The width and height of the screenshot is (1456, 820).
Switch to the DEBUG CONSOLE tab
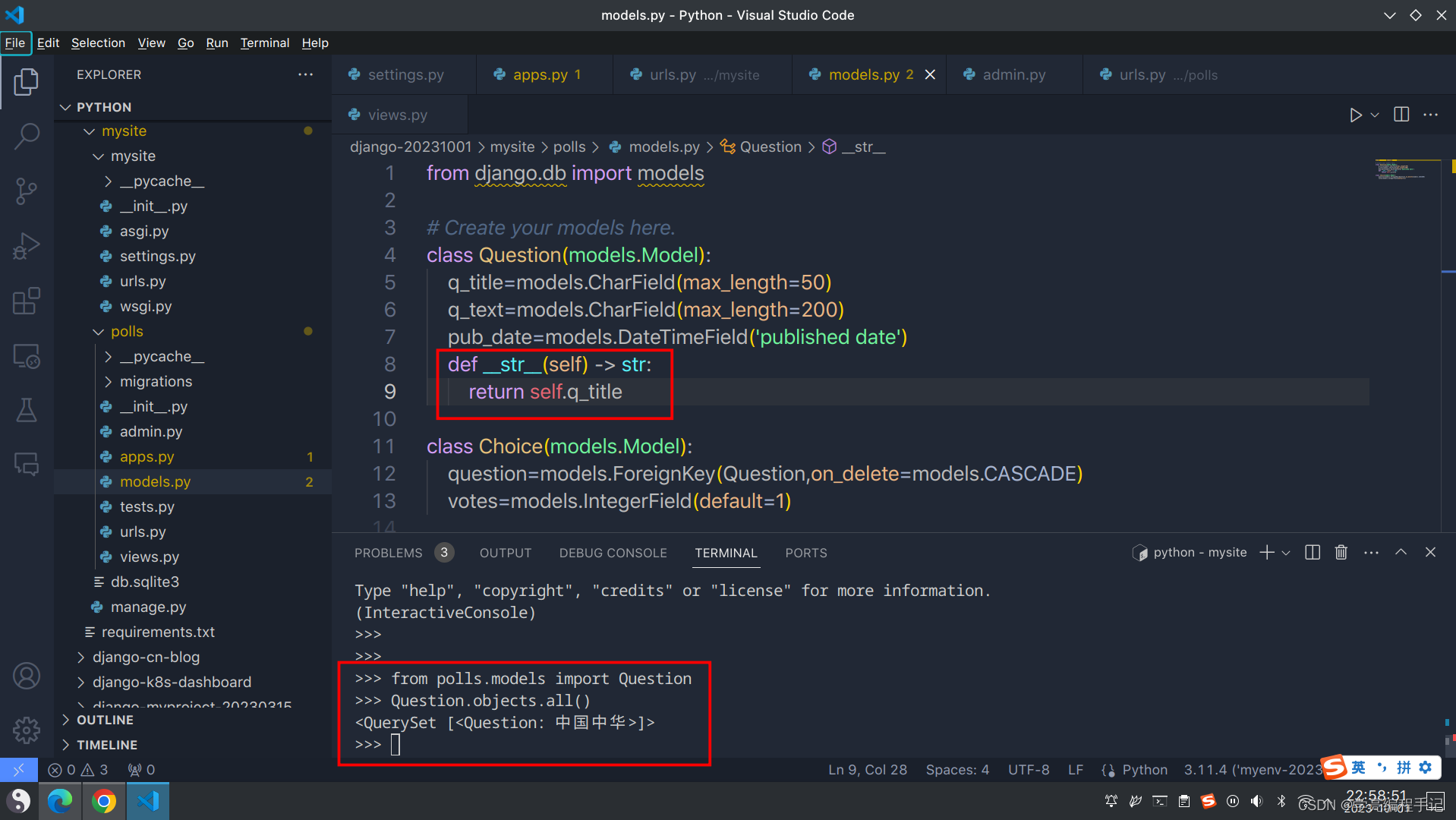[x=613, y=553]
